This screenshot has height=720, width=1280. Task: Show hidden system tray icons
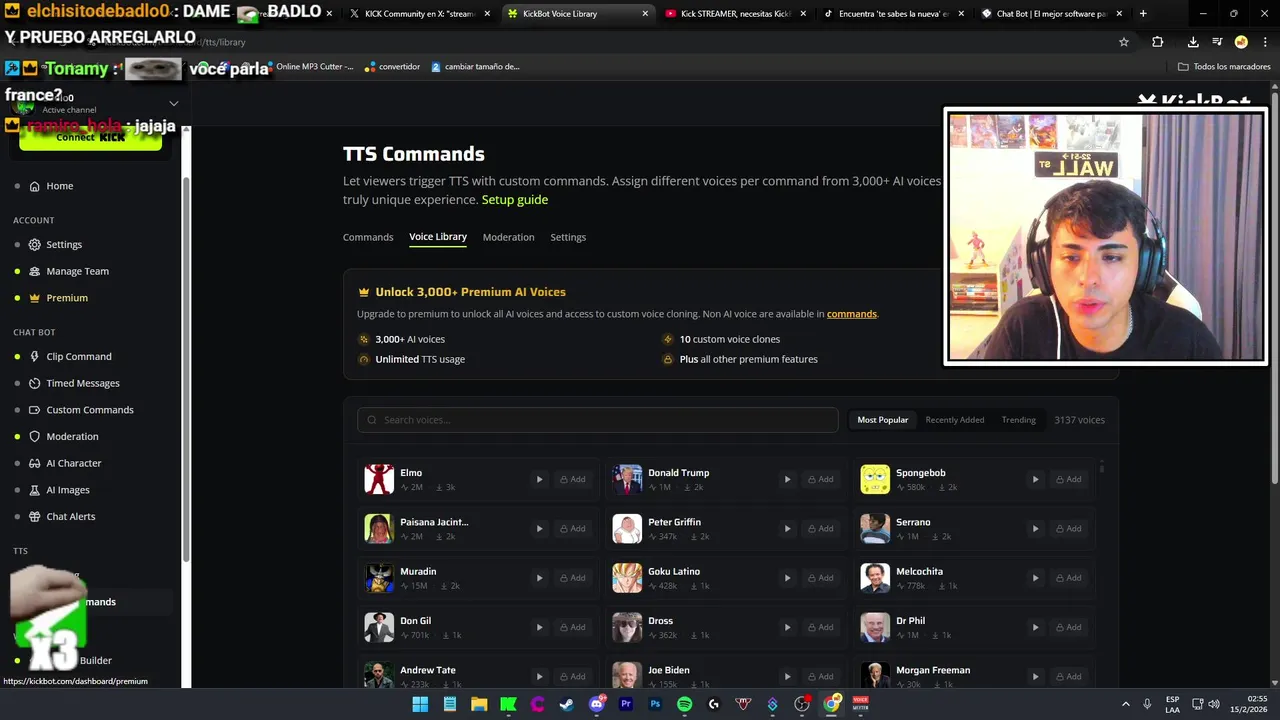[1126, 704]
